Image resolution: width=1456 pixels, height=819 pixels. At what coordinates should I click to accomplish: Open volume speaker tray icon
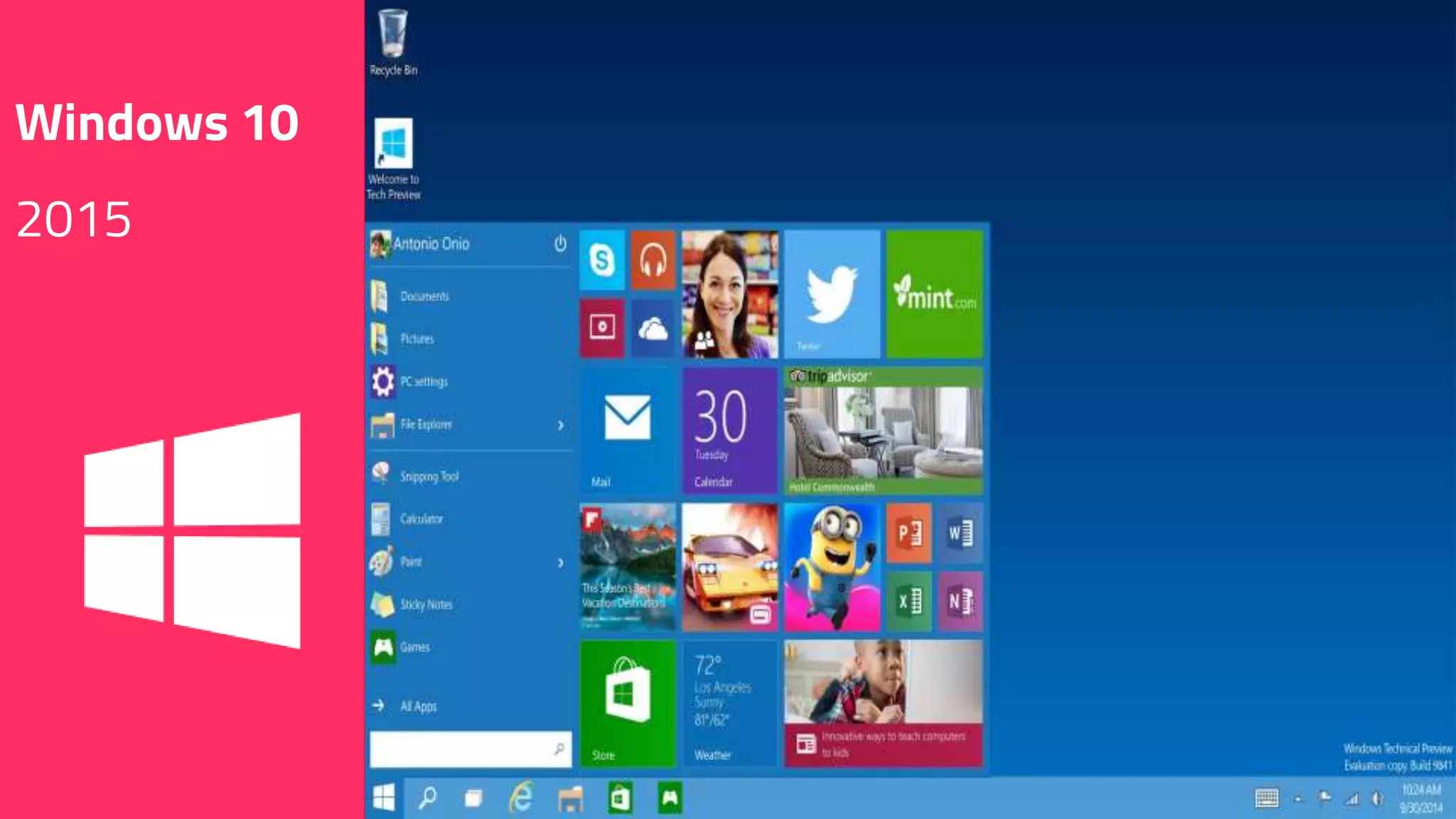[x=1378, y=798]
